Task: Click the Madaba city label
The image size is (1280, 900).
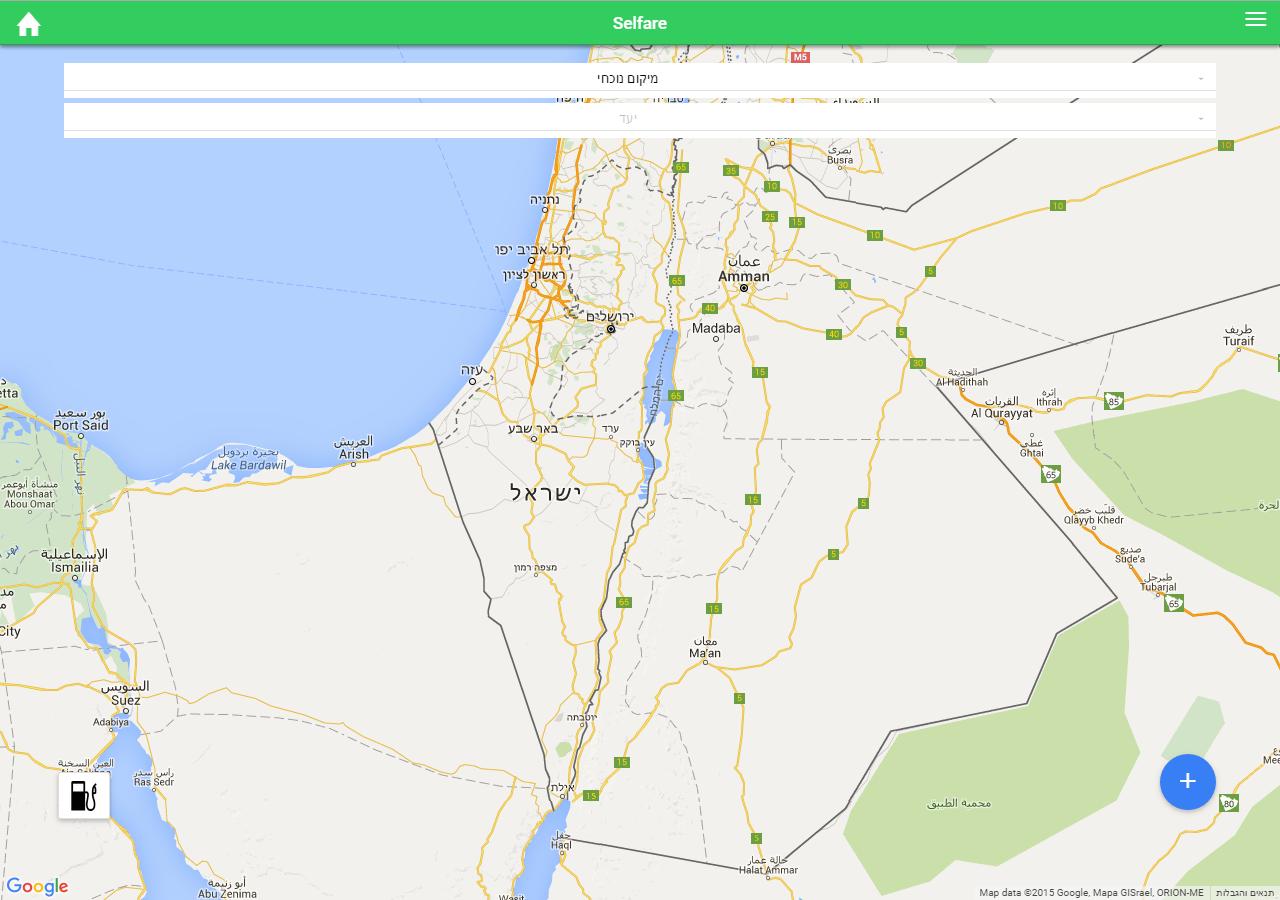Action: click(x=716, y=328)
